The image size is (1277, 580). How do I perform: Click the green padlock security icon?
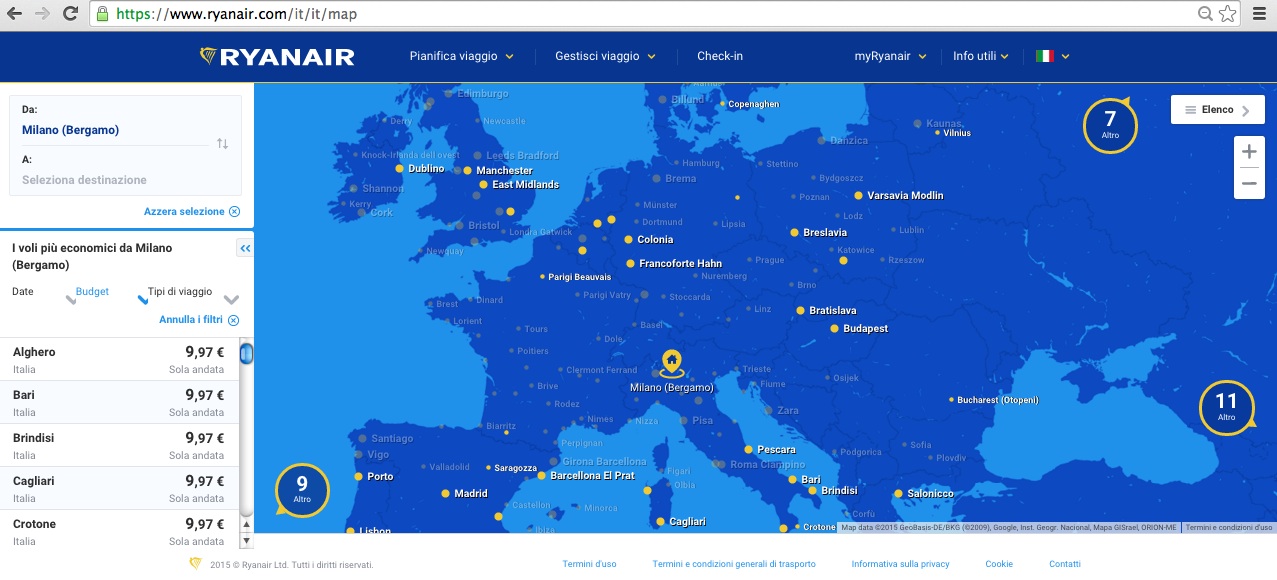102,14
